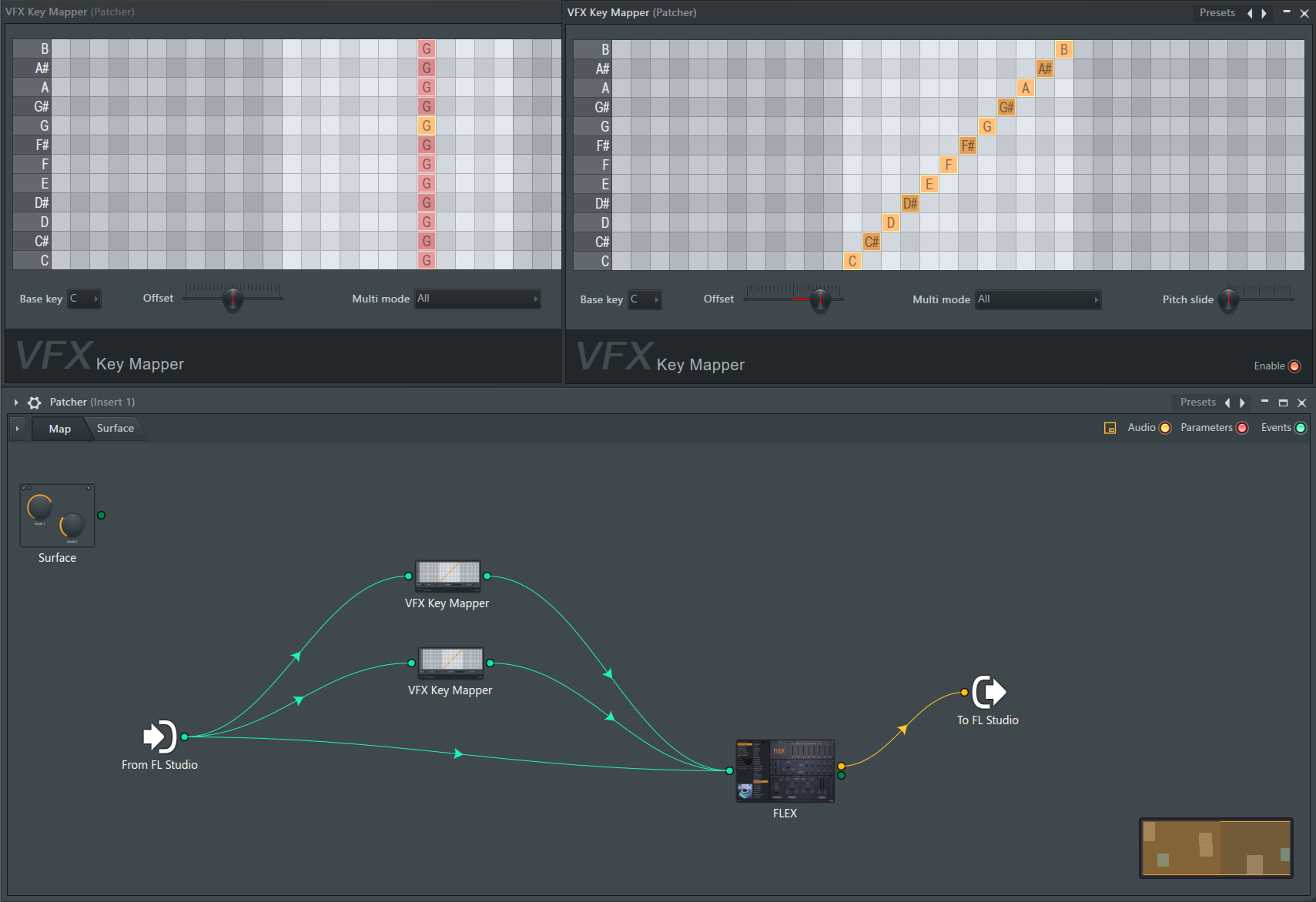
Task: Open Multi mode dropdown in left Key Mapper
Action: pyautogui.click(x=477, y=299)
